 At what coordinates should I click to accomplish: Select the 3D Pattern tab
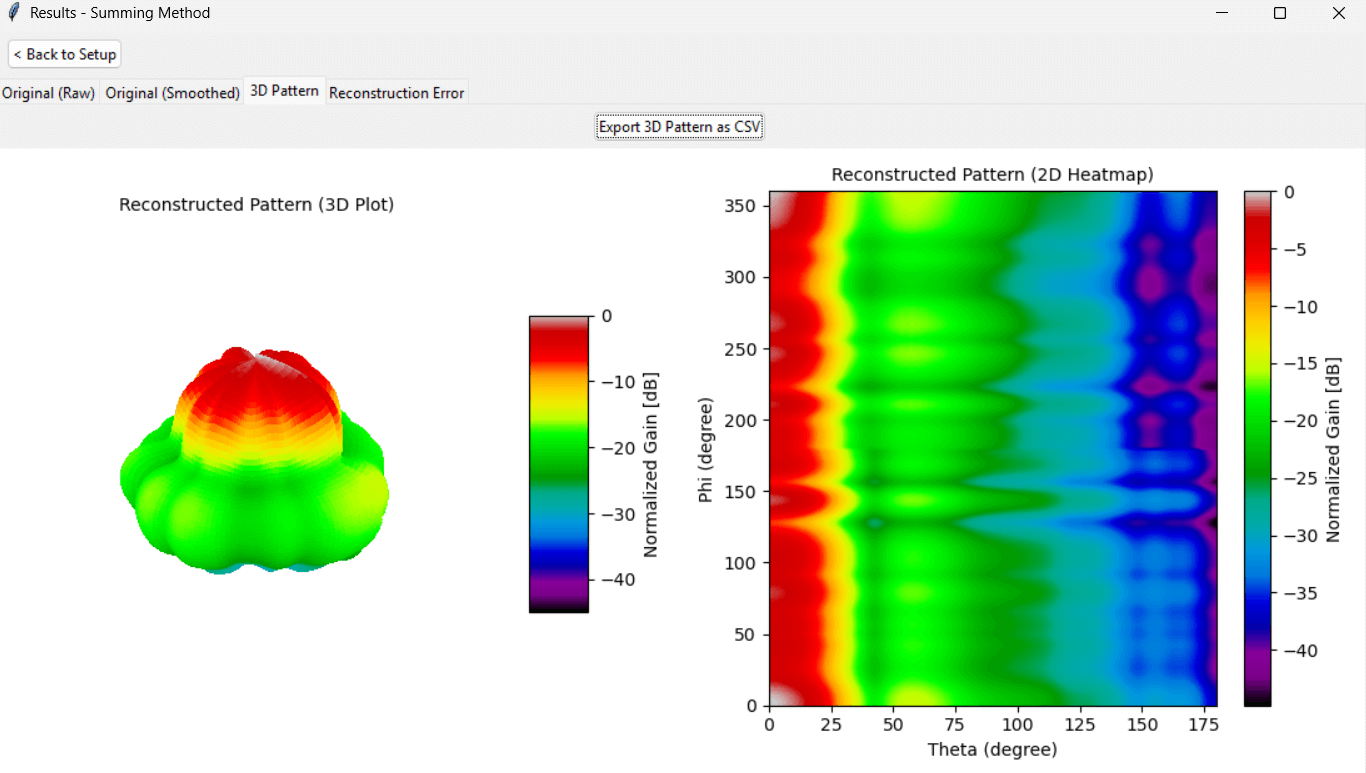point(284,91)
